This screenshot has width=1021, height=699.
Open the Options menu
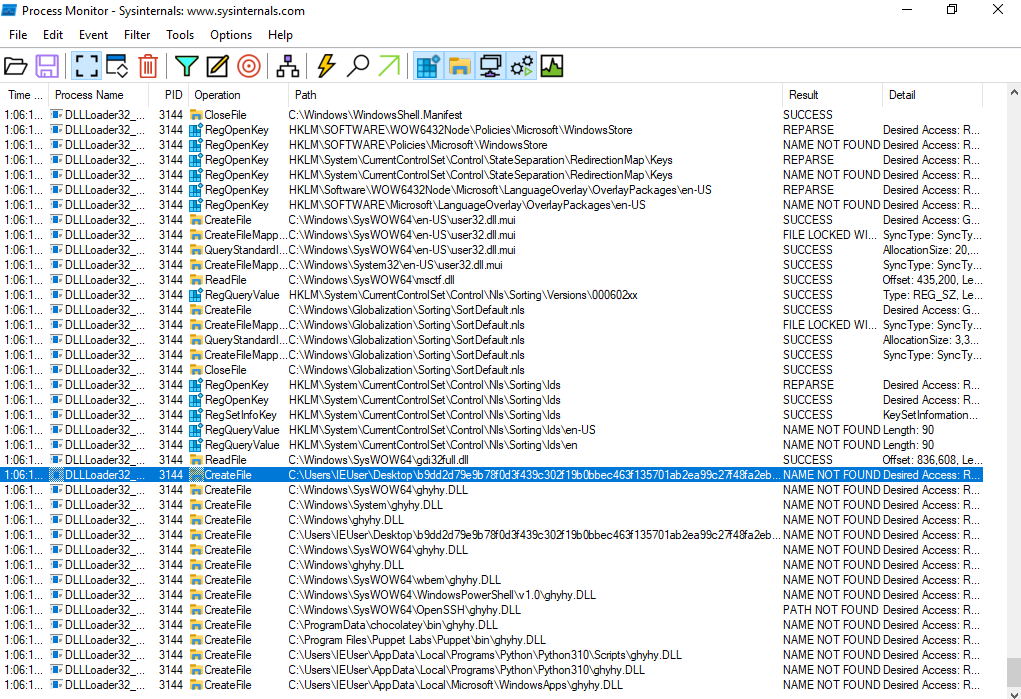(x=231, y=34)
